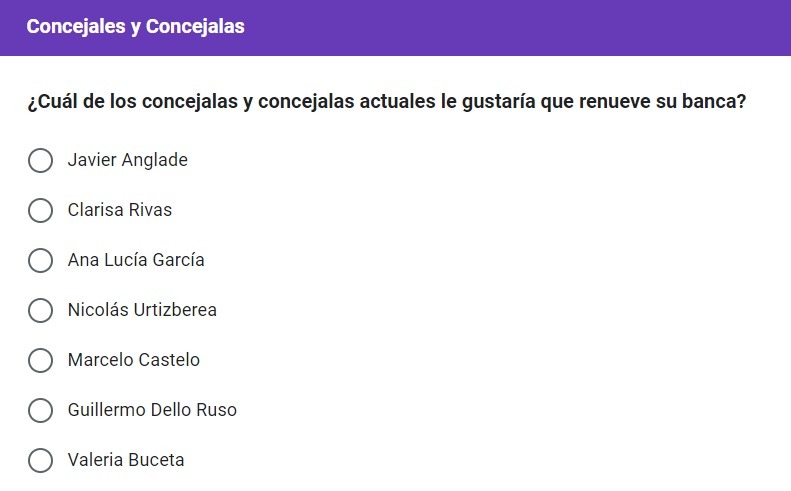791x491 pixels.
Task: Click the 'Javier Anglade' name label
Action: 128,160
